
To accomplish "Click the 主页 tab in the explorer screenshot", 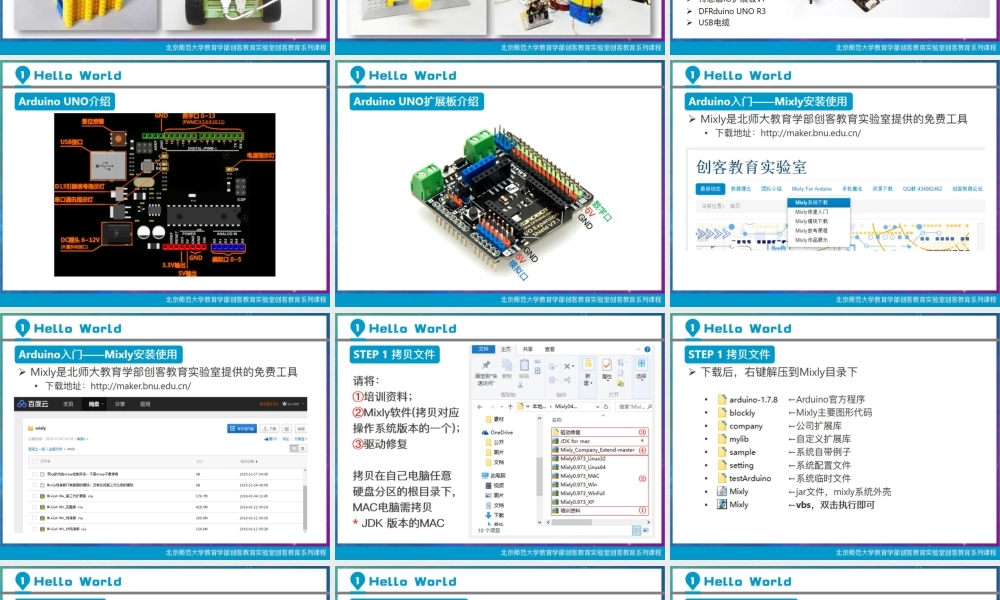I will pyautogui.click(x=506, y=349).
